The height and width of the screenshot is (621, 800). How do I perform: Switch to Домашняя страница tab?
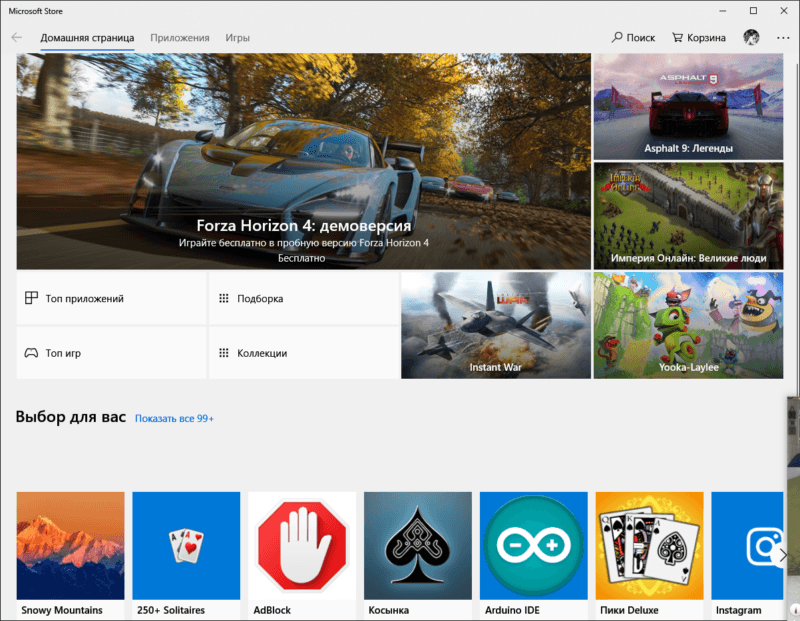click(x=87, y=38)
